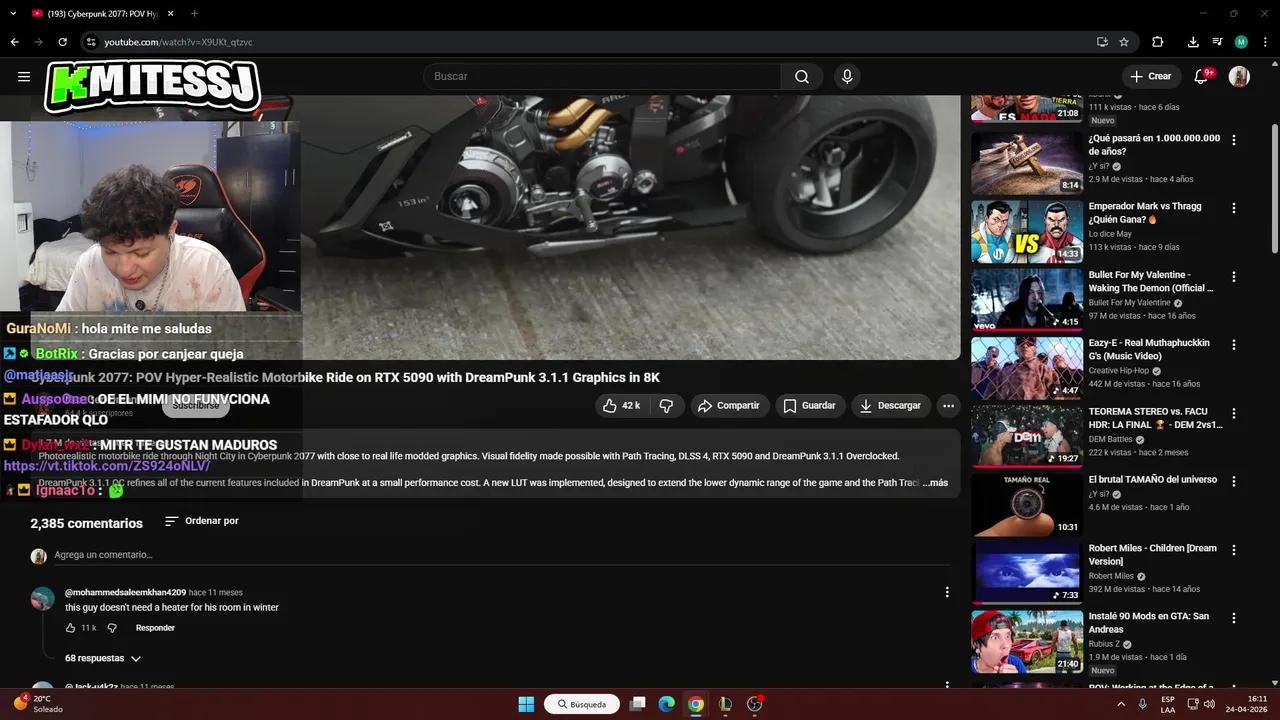Open 'TEOREMA STEREO vs. FACU' thumbnail
1280x720 pixels.
(1027, 436)
